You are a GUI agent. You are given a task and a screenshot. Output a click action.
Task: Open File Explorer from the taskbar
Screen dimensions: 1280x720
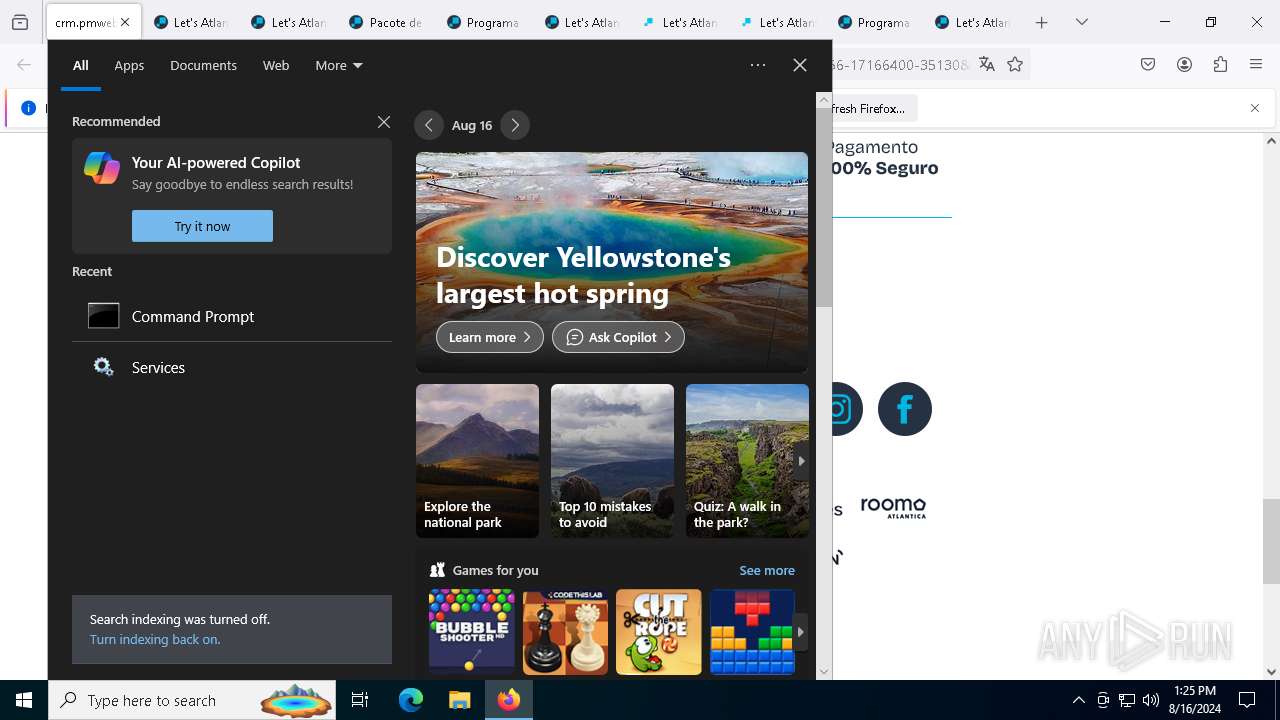[x=459, y=700]
